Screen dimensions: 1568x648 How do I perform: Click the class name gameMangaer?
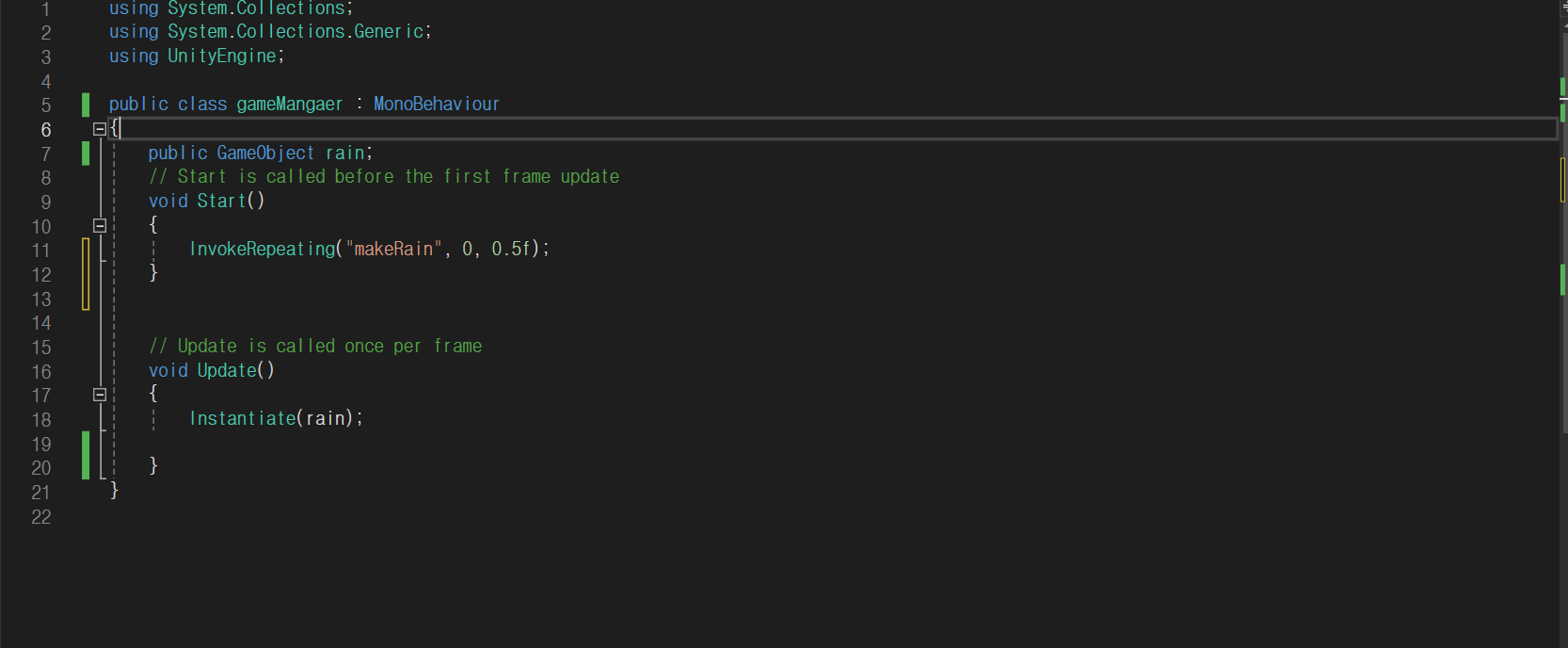click(290, 104)
